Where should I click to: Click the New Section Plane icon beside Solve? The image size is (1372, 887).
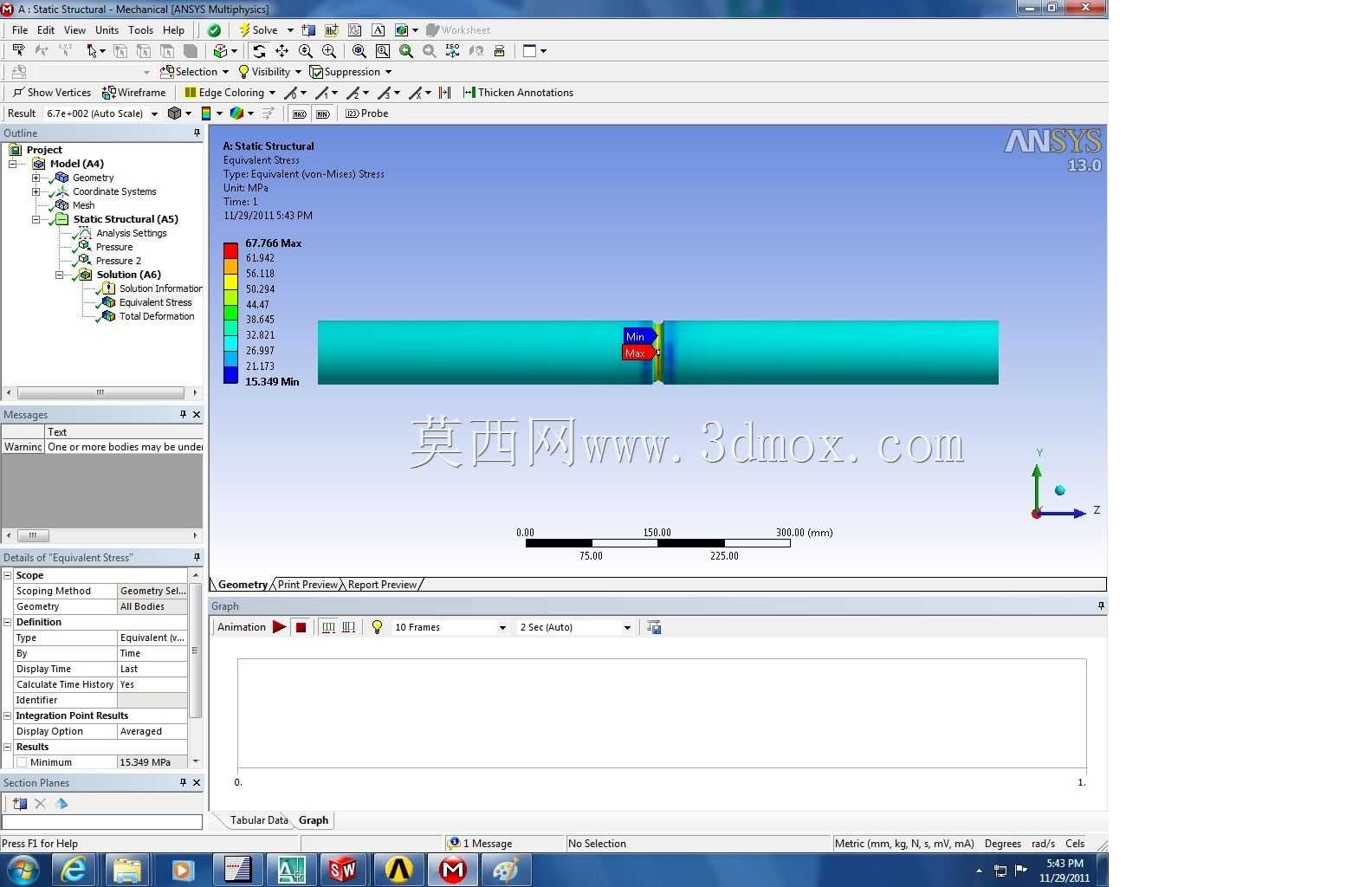pyautogui.click(x=308, y=30)
